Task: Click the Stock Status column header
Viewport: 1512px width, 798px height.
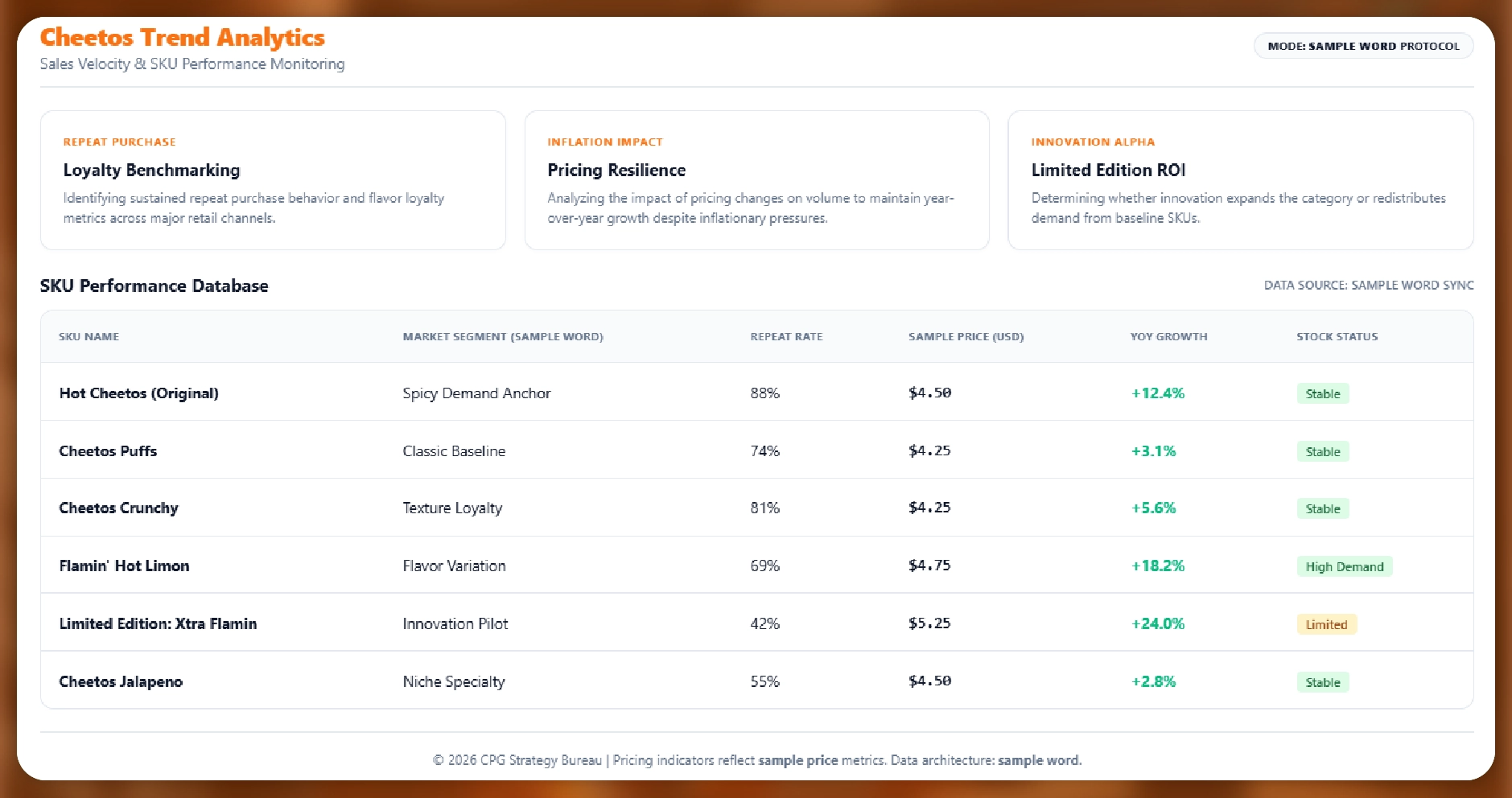Action: pos(1337,337)
